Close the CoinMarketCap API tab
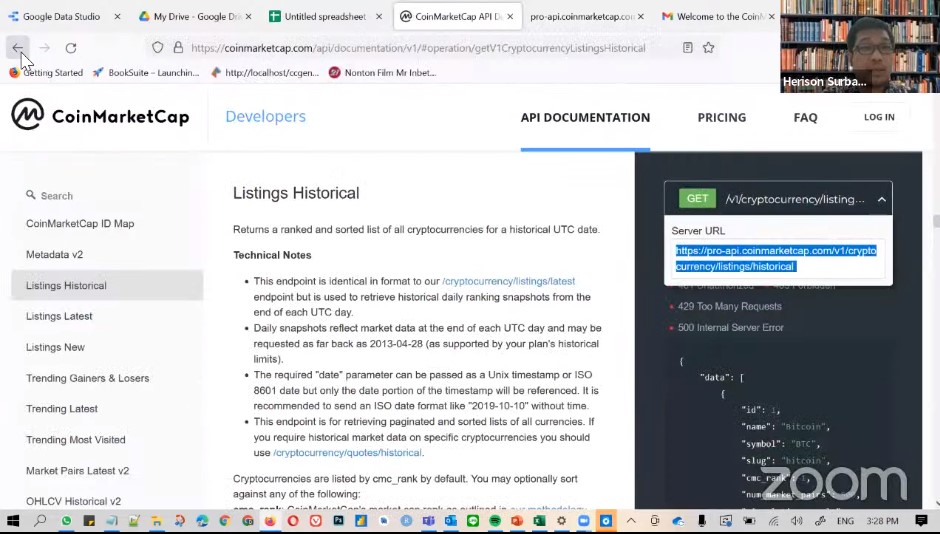 (x=510, y=16)
